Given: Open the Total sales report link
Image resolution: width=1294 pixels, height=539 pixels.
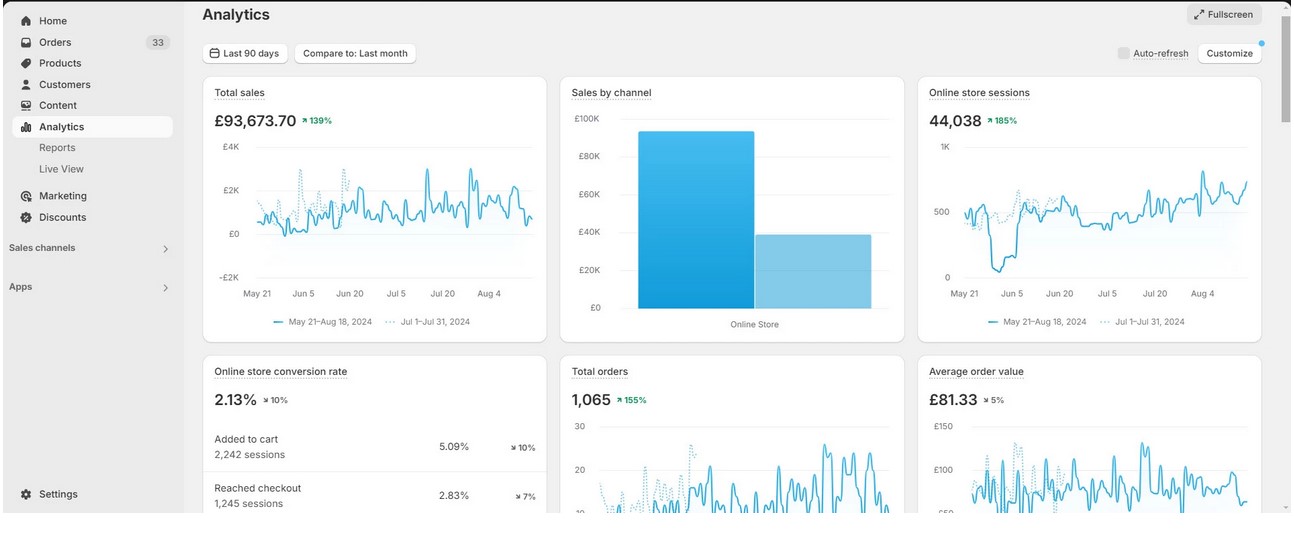Looking at the screenshot, I should (x=239, y=93).
